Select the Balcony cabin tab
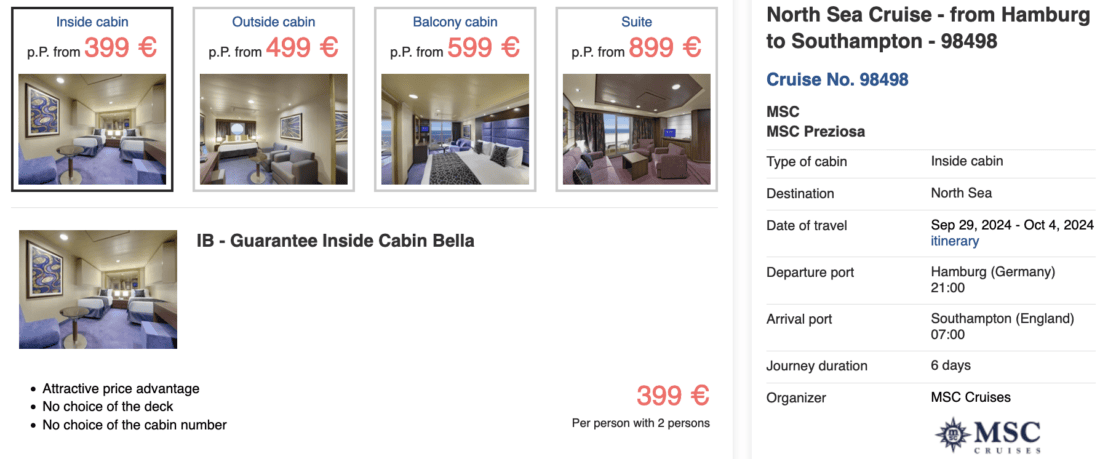The image size is (1100, 459). pos(455,21)
